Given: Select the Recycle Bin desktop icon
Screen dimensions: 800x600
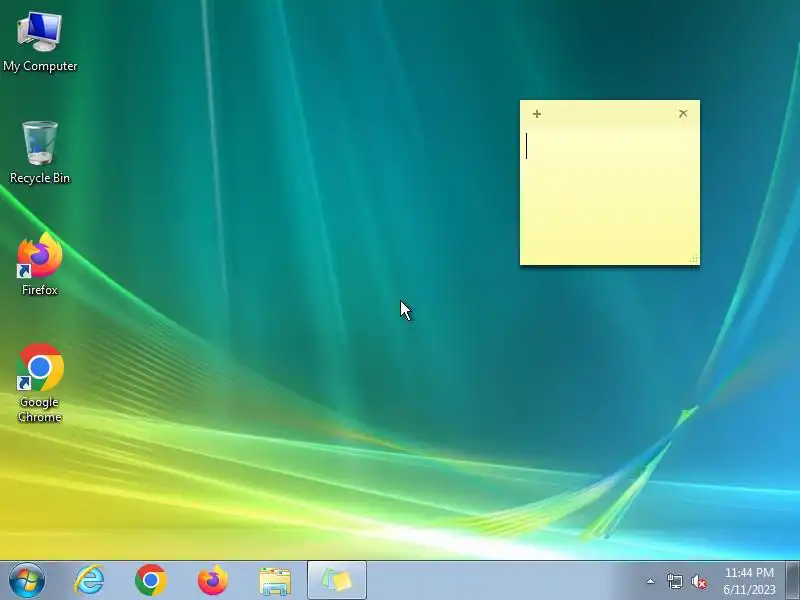Looking at the screenshot, I should coord(40,152).
